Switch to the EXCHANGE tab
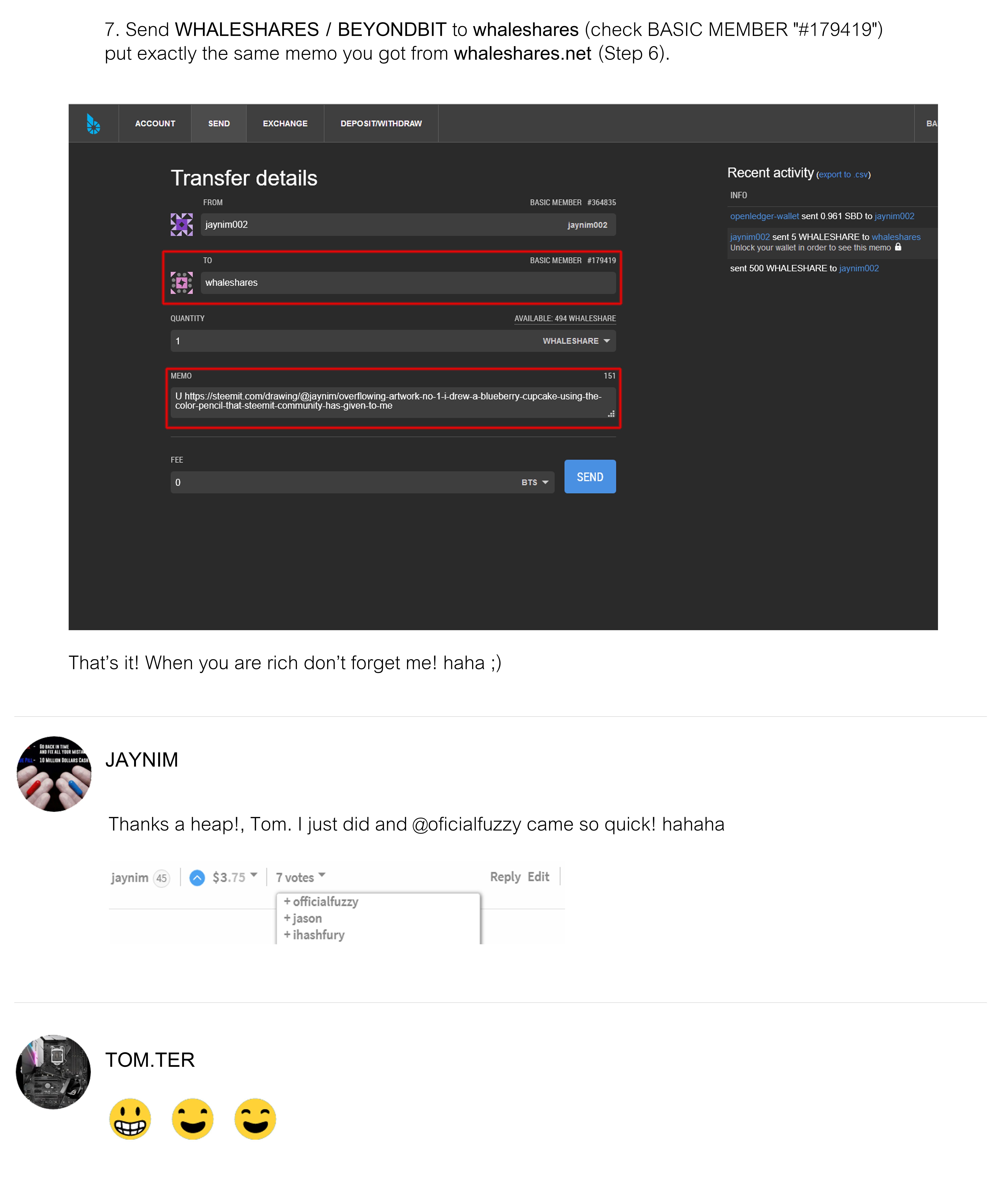The height and width of the screenshot is (1179, 1008). pyautogui.click(x=285, y=123)
